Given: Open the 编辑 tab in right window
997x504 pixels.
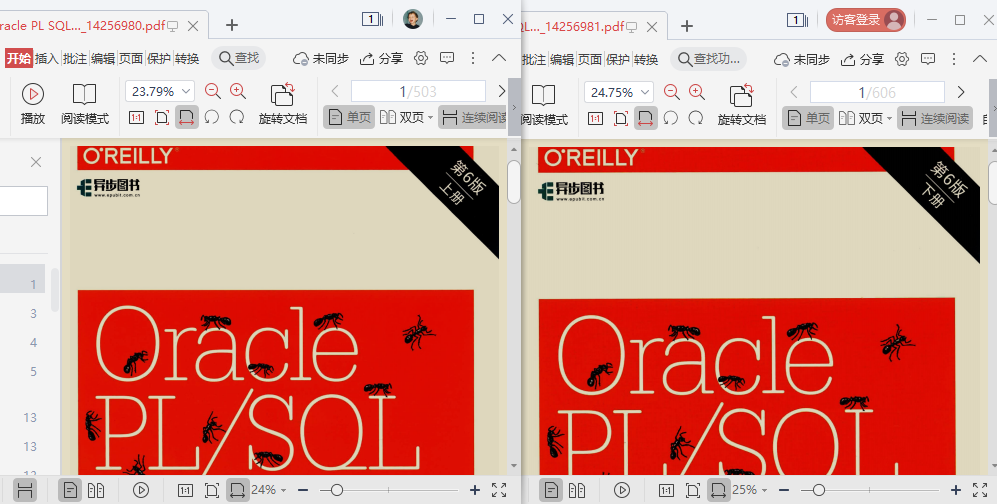Looking at the screenshot, I should [x=561, y=59].
